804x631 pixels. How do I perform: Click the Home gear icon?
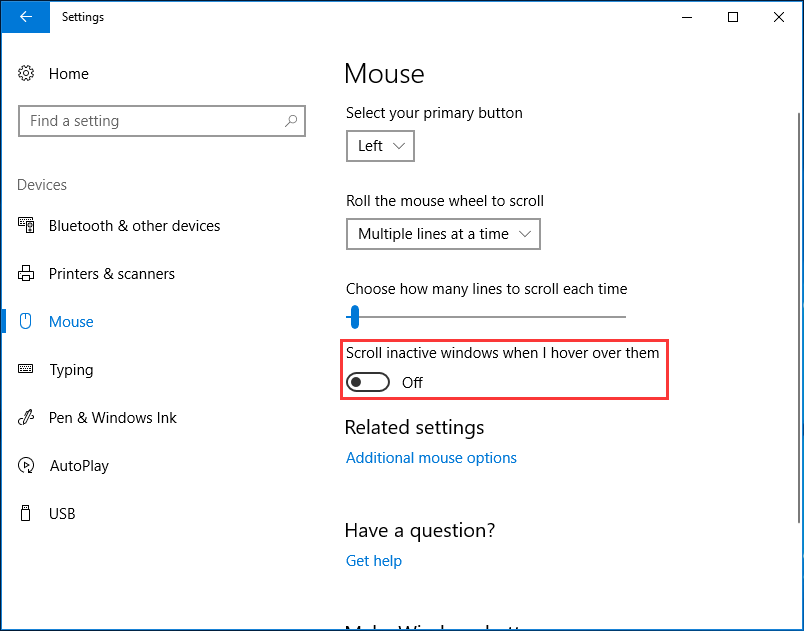[x=27, y=73]
